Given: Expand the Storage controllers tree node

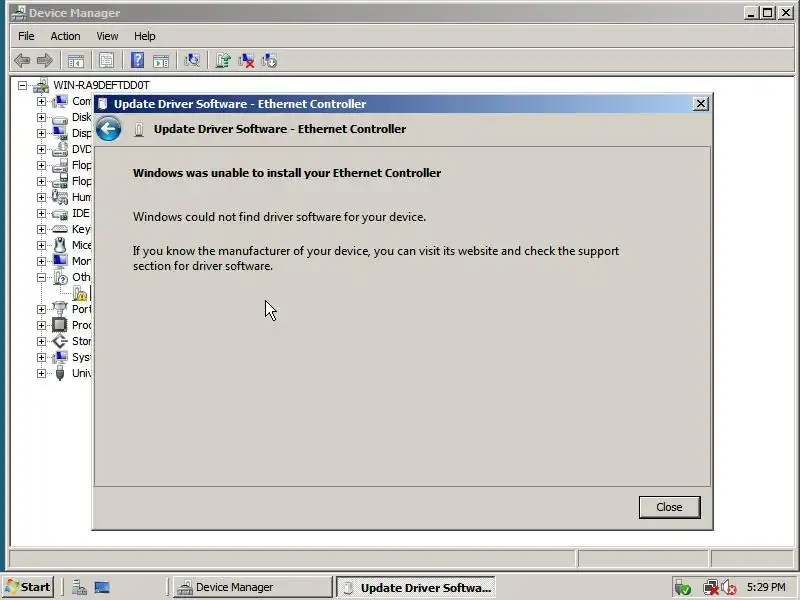Looking at the screenshot, I should coord(41,341).
